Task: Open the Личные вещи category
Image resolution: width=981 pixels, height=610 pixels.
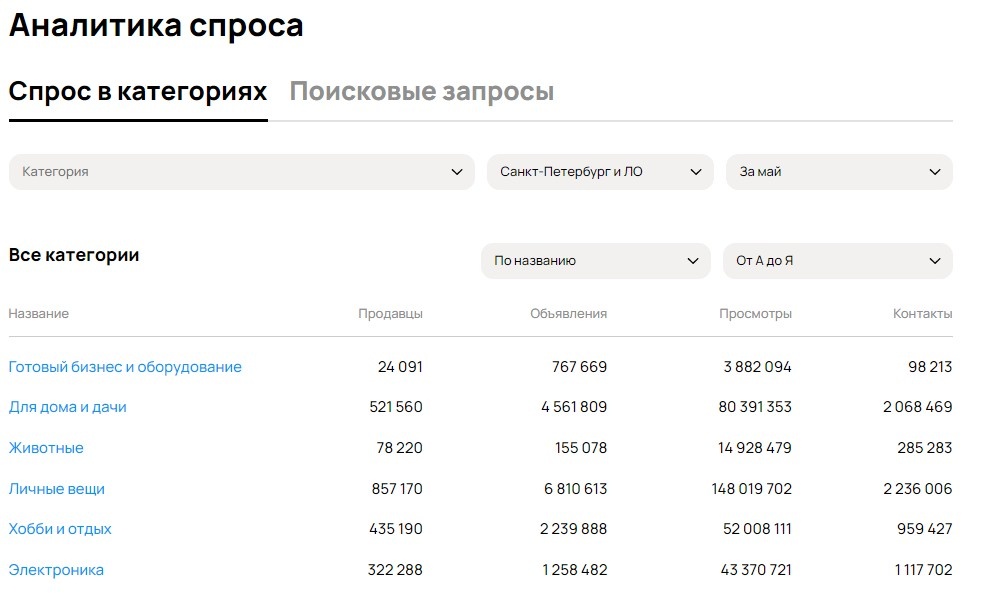Action: (55, 488)
